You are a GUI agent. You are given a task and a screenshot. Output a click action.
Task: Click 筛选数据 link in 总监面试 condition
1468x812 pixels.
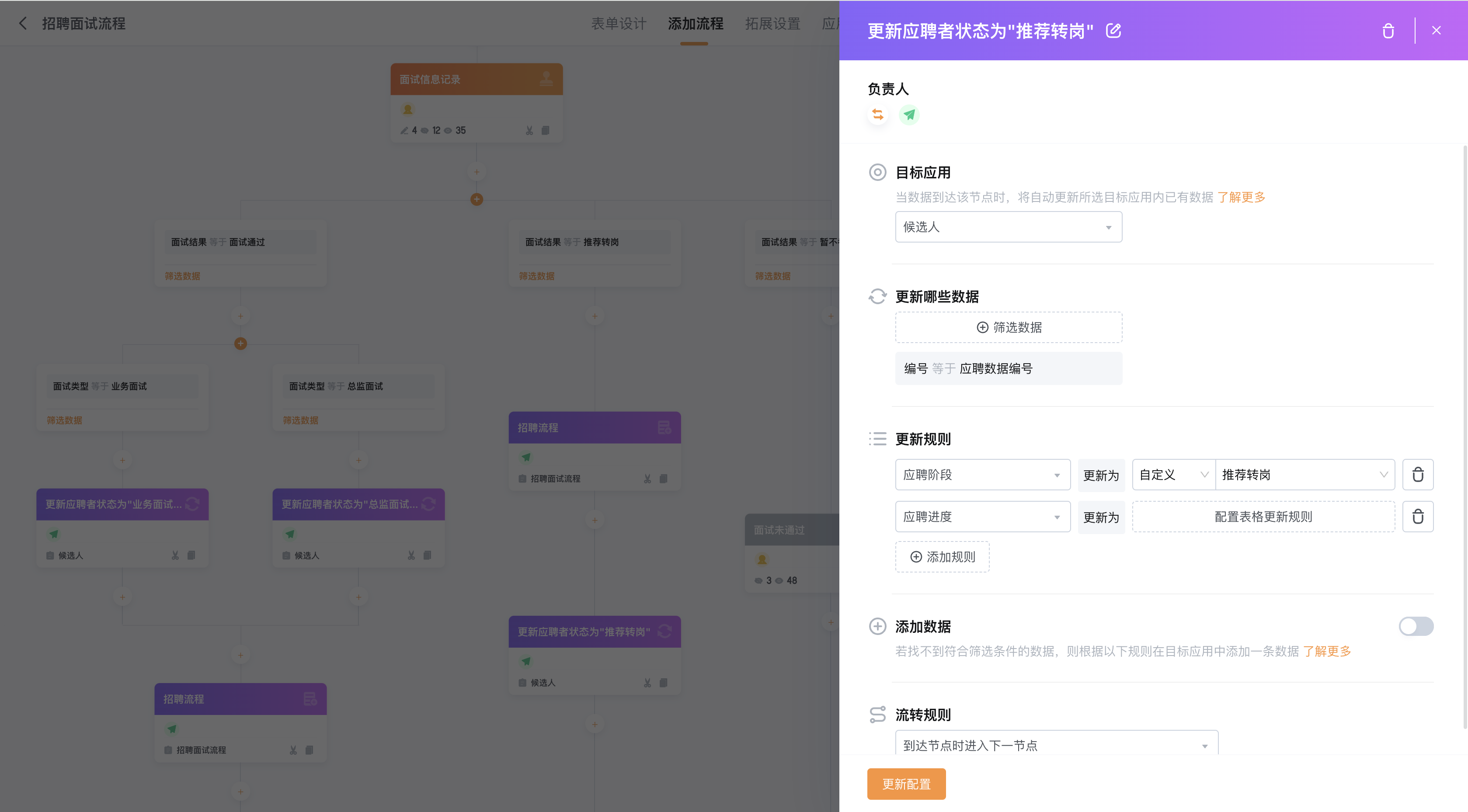[x=300, y=420]
